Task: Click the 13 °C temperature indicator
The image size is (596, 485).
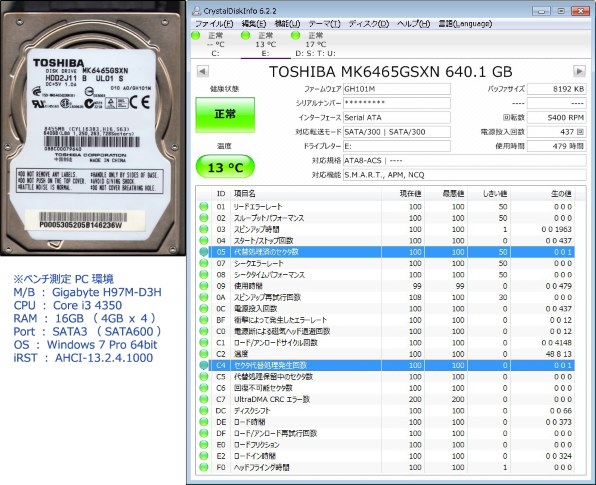Action: tap(225, 166)
